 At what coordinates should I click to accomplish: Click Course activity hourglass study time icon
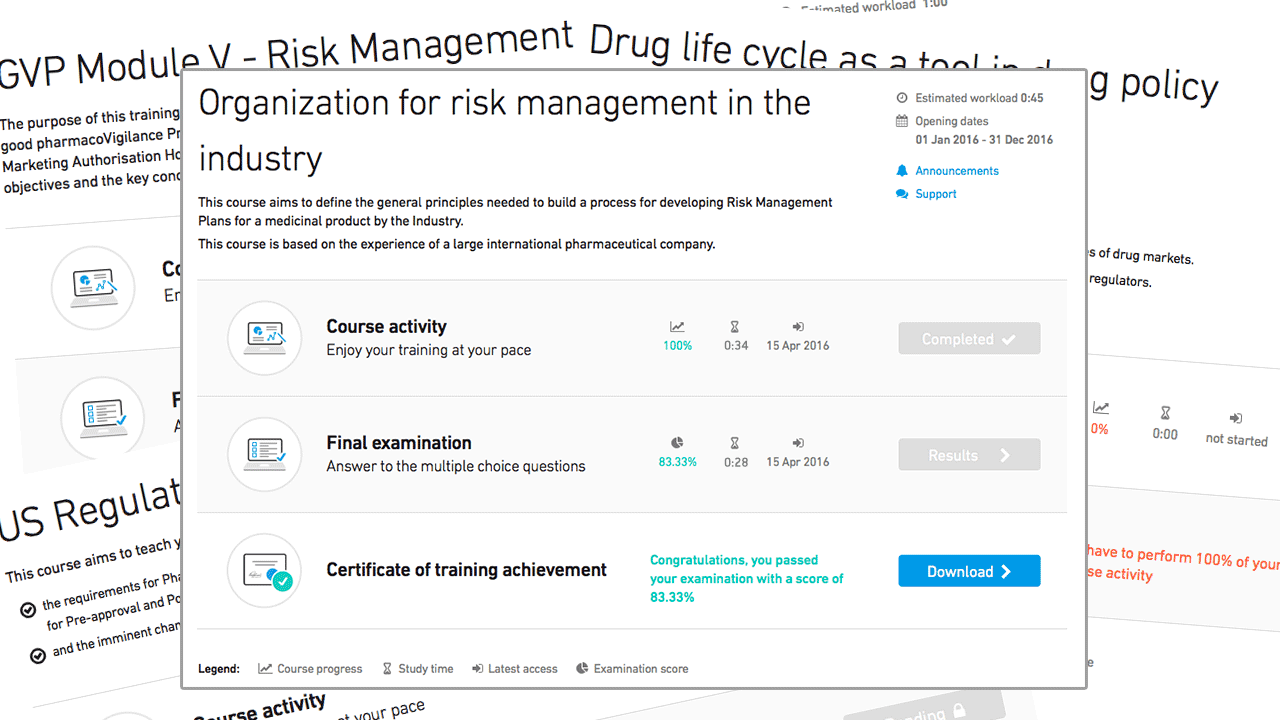point(735,327)
